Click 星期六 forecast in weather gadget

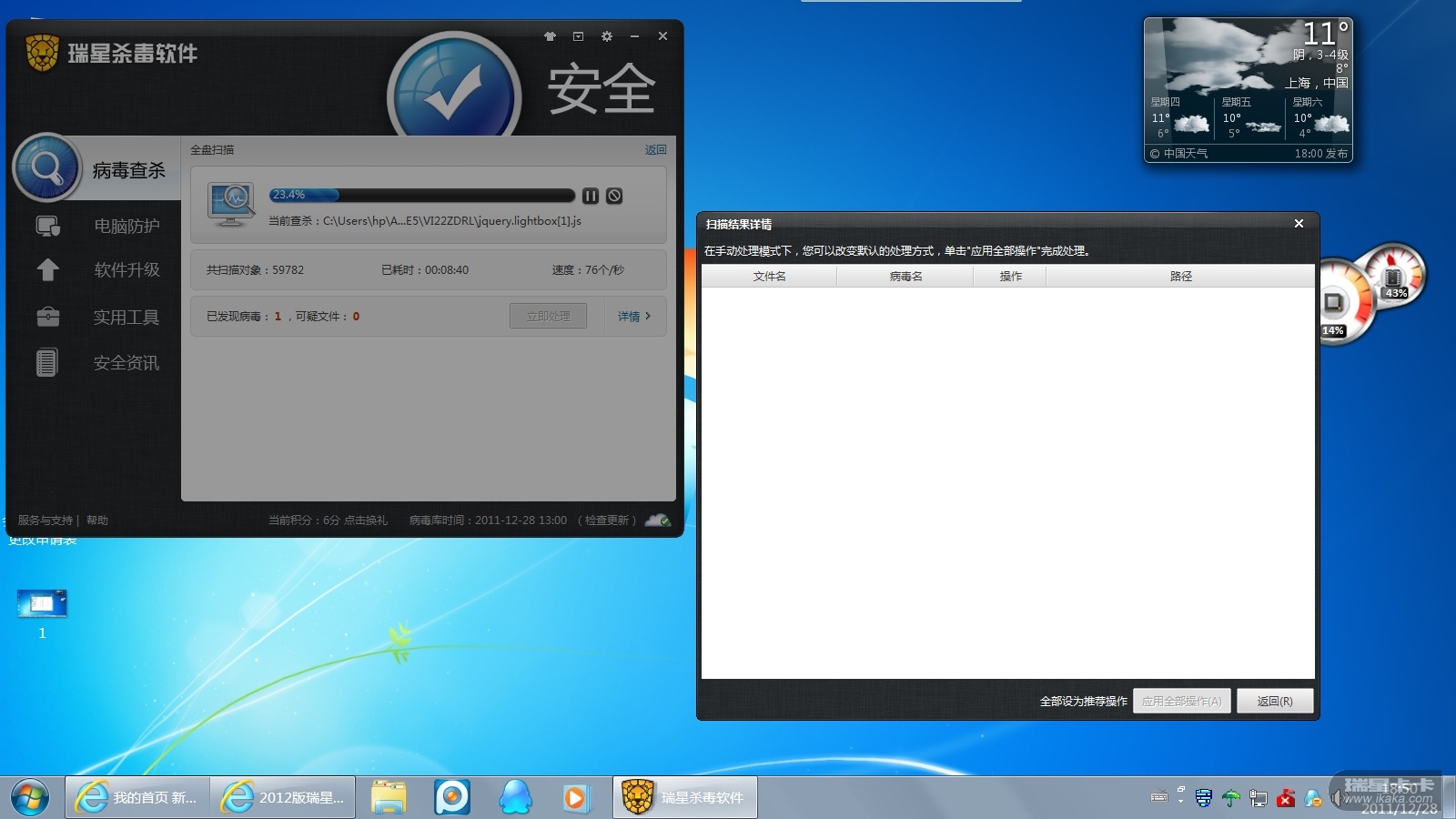[1319, 118]
